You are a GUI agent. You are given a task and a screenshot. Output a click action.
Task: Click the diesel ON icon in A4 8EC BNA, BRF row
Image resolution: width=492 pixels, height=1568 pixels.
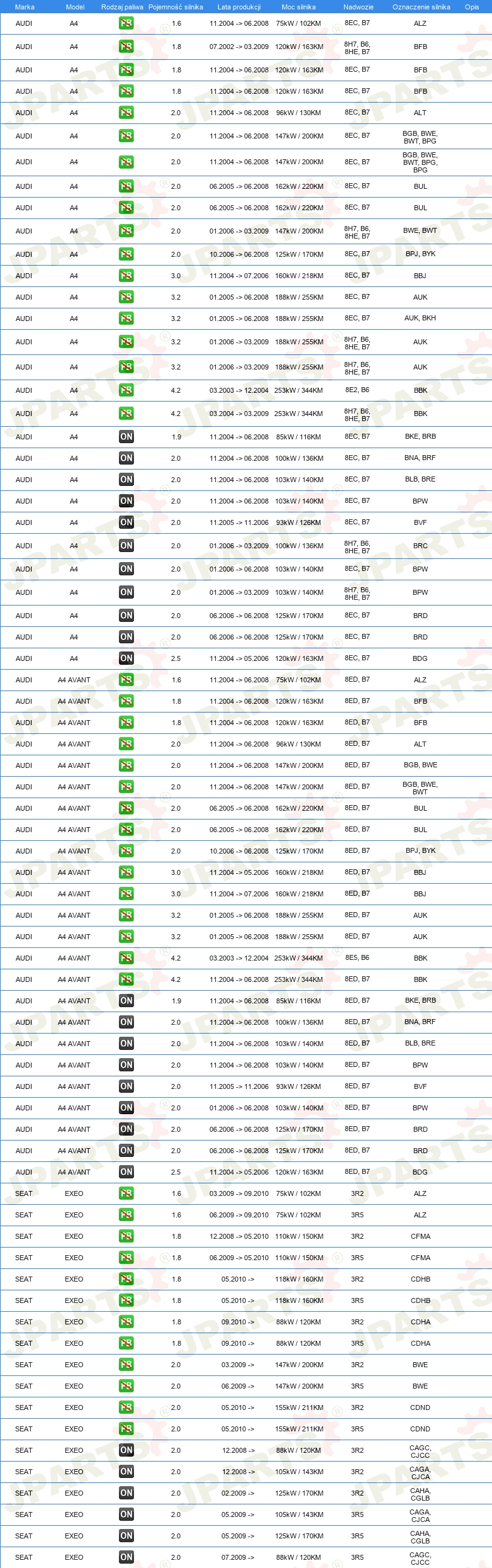[x=126, y=458]
